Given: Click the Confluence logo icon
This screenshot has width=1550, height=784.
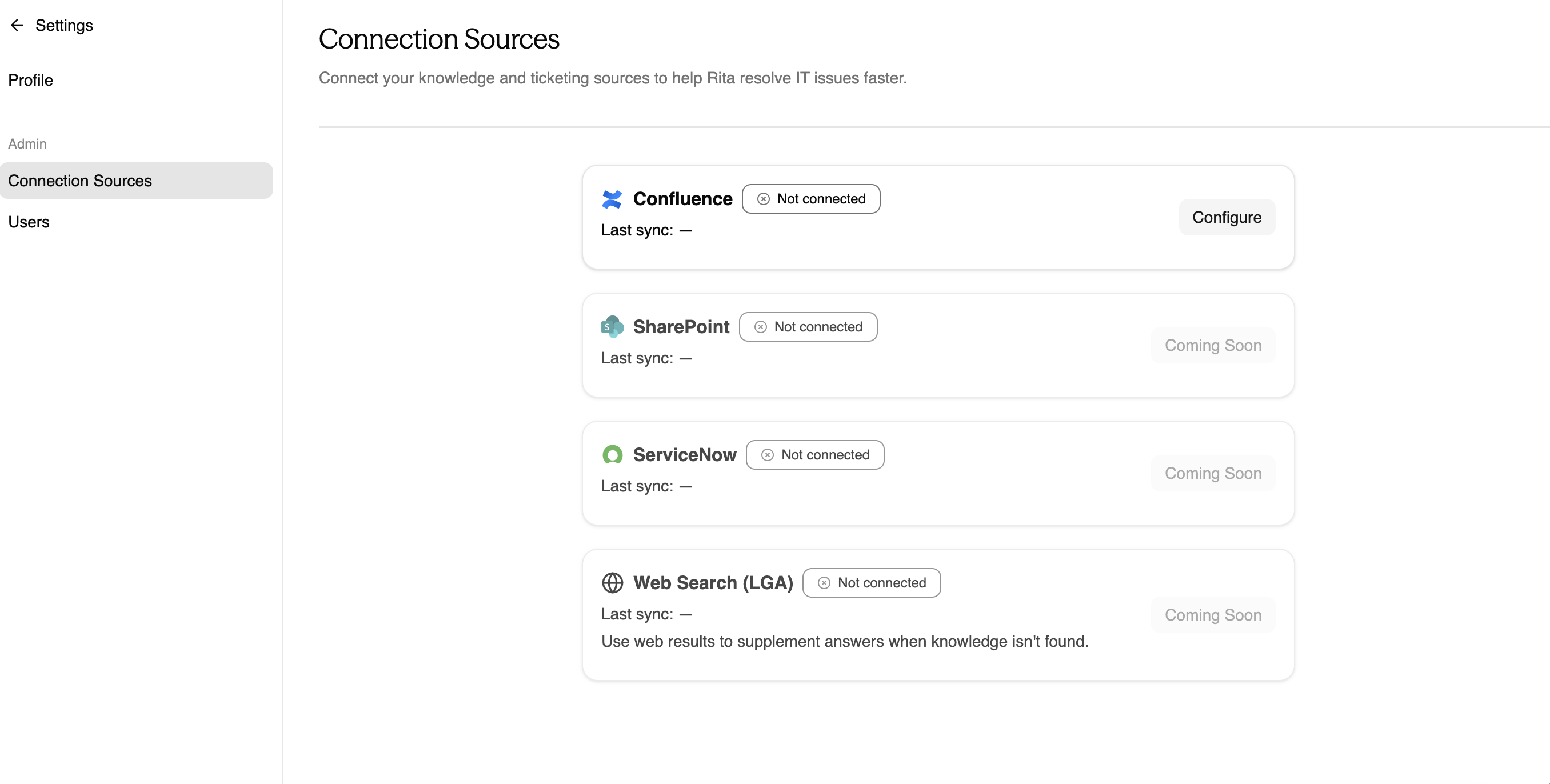Looking at the screenshot, I should (612, 198).
